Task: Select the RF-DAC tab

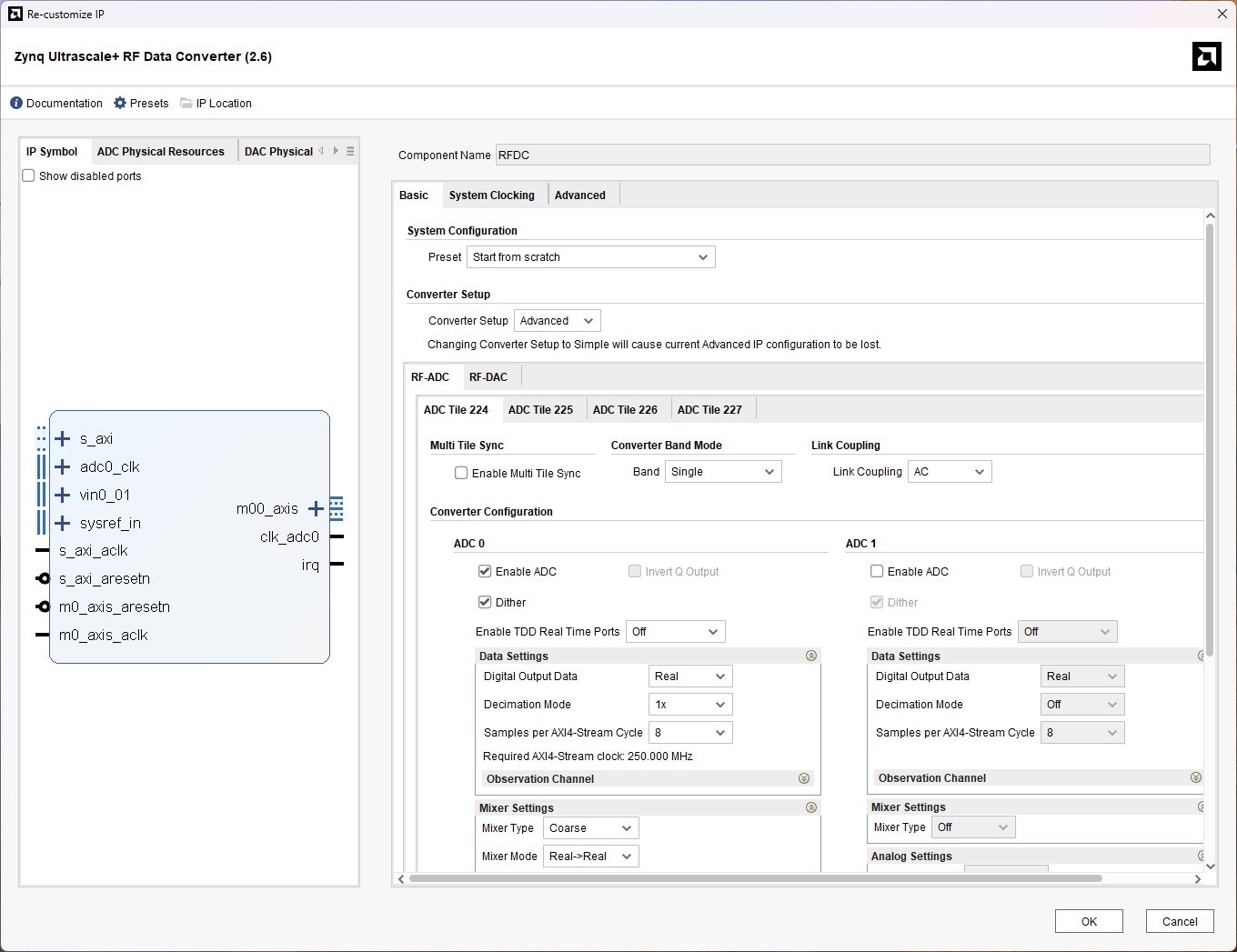Action: [x=488, y=377]
